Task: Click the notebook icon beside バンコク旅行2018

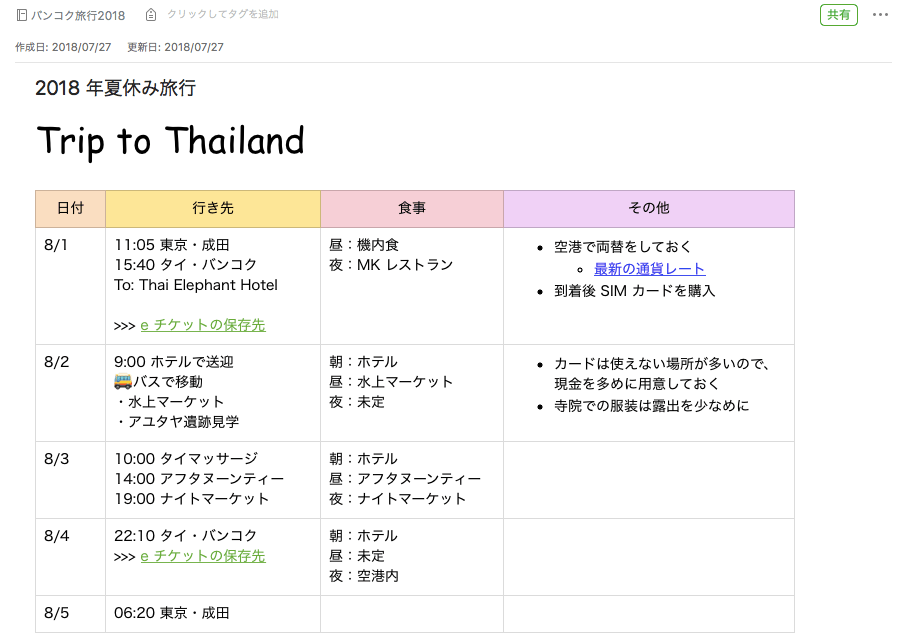Action: pyautogui.click(x=22, y=15)
